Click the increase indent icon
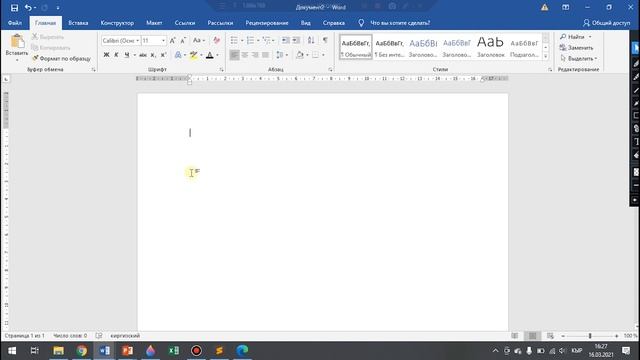640x360 pixels. (x=296, y=40)
